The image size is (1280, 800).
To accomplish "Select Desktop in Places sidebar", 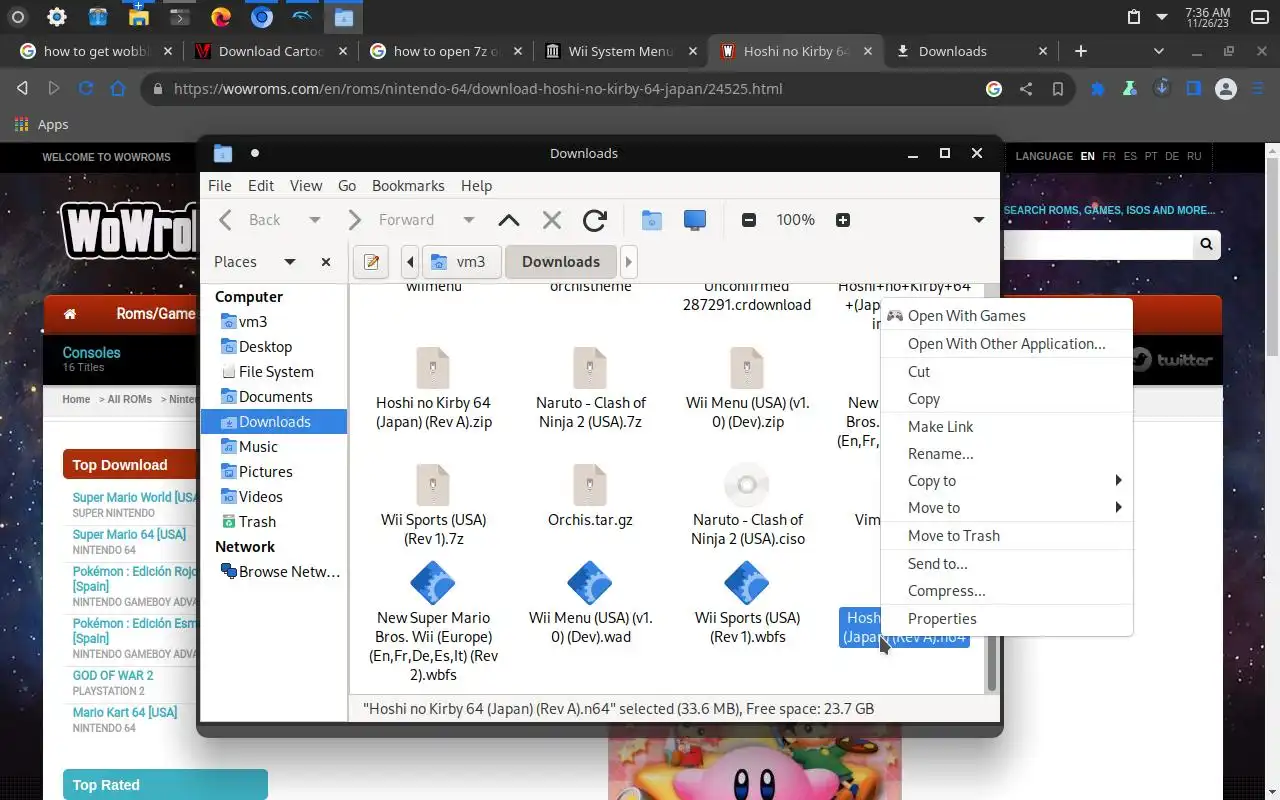I will point(274,347).
